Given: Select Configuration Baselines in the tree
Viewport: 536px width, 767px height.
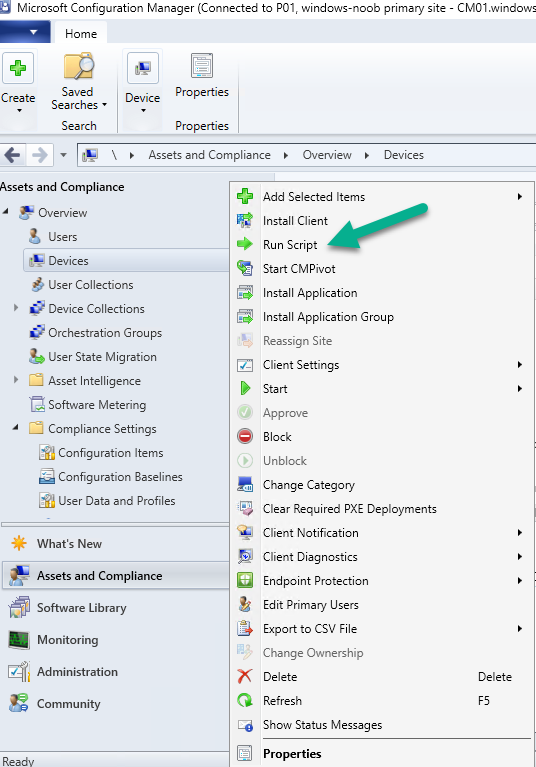Looking at the screenshot, I should pyautogui.click(x=120, y=476).
